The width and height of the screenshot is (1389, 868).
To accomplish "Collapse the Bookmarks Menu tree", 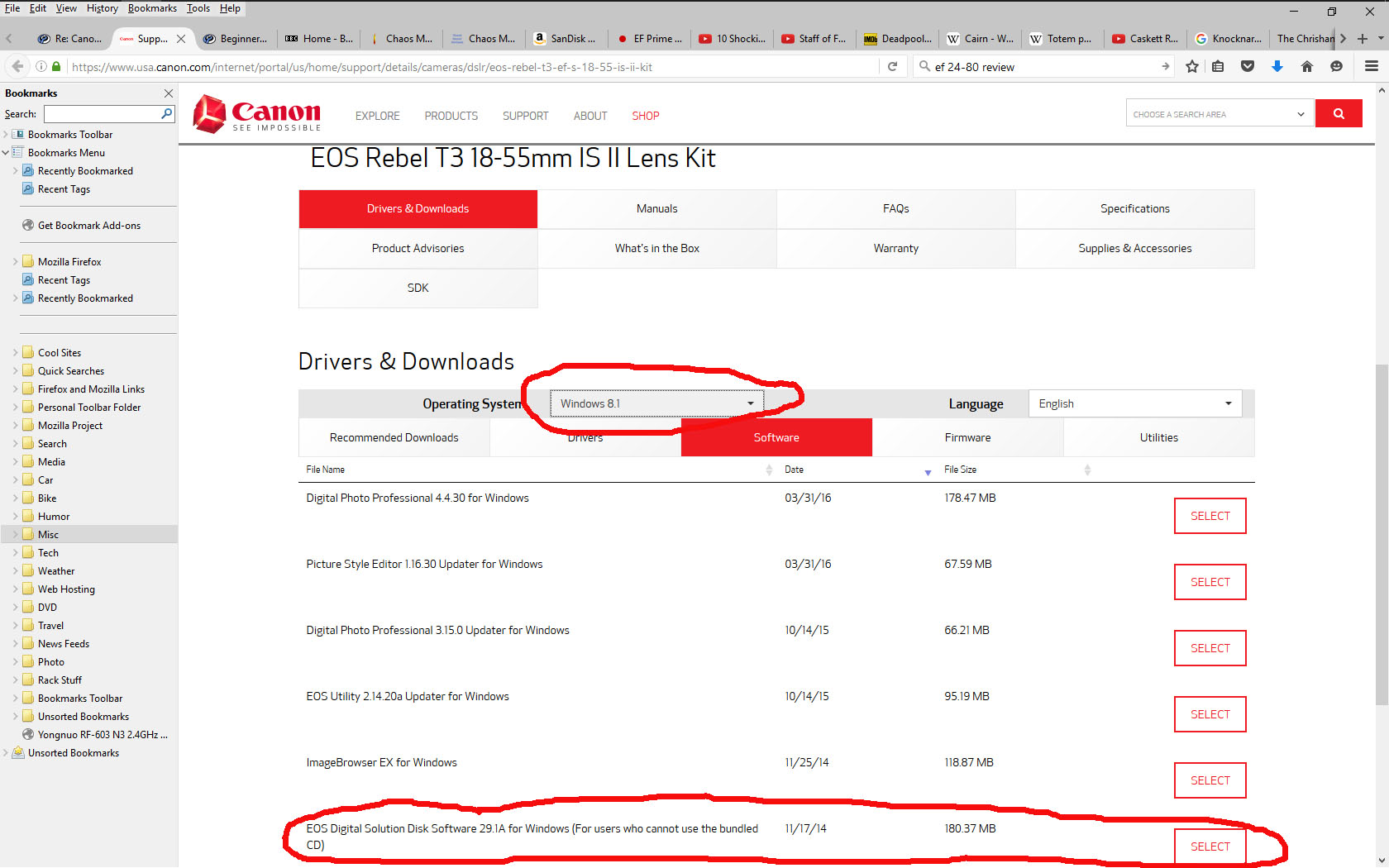I will click(x=6, y=153).
